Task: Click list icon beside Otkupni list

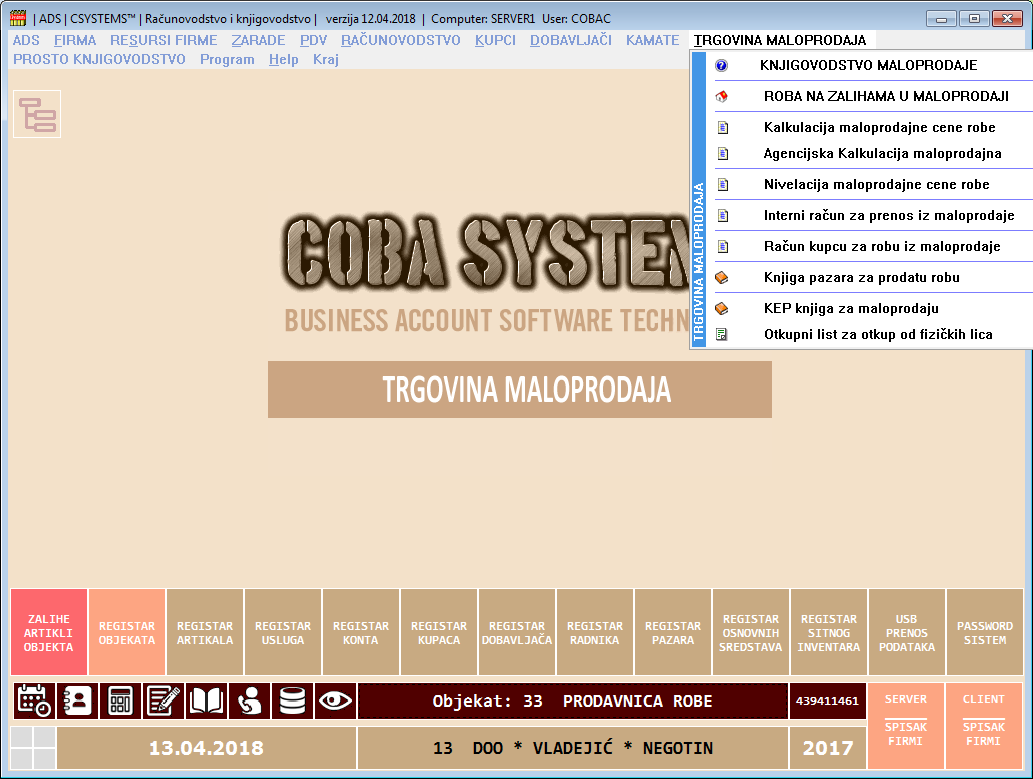Action: [721, 334]
